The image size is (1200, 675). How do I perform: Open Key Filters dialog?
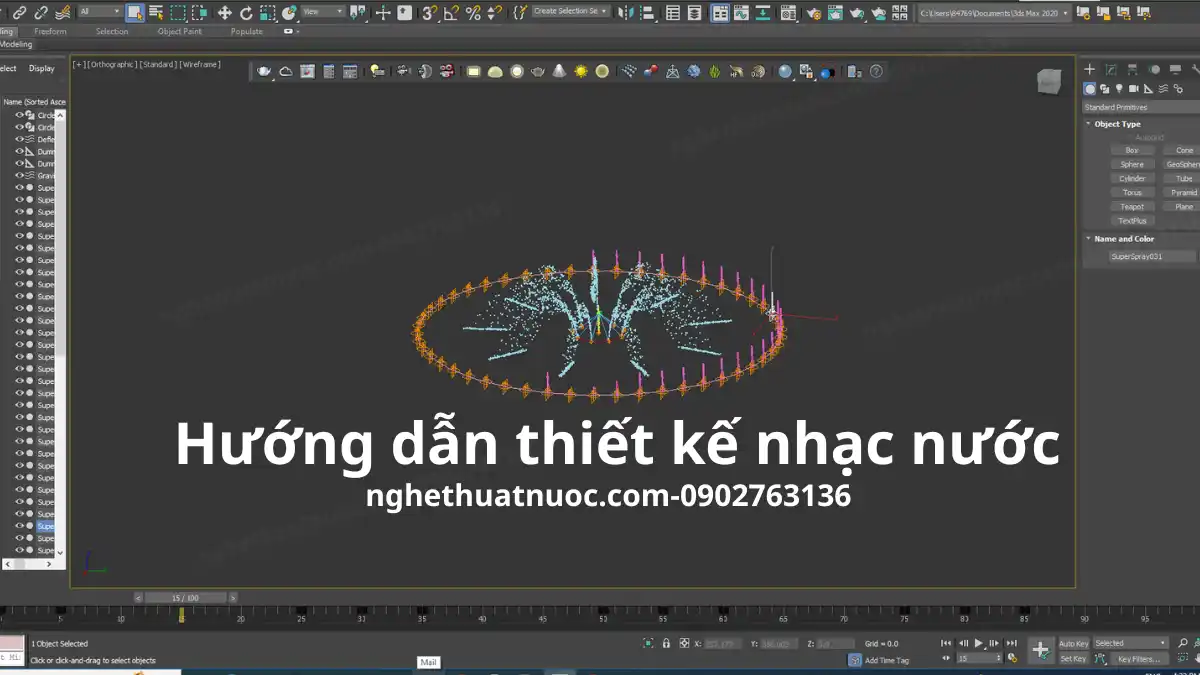(x=1140, y=659)
